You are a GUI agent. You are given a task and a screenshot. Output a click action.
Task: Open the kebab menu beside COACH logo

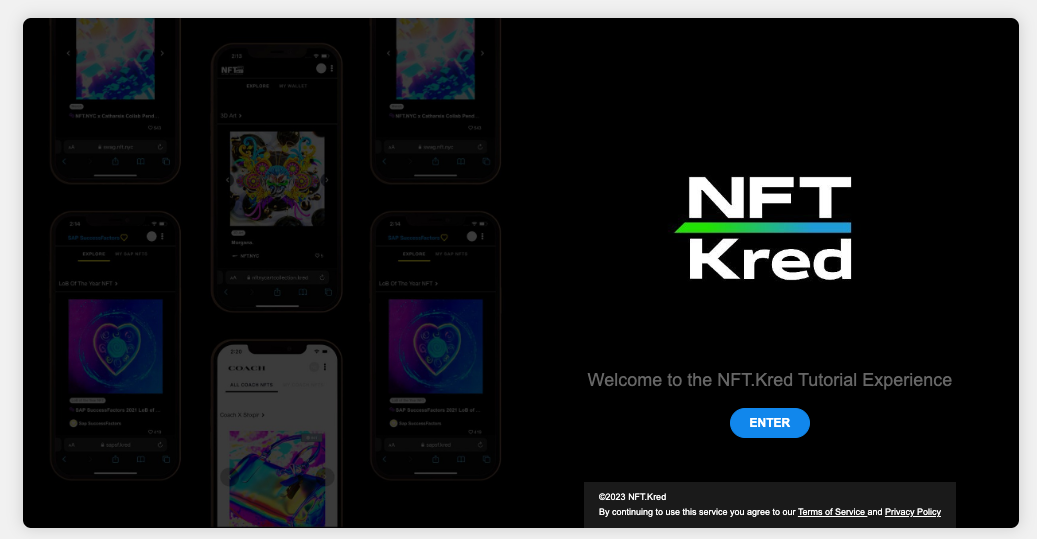coord(325,367)
